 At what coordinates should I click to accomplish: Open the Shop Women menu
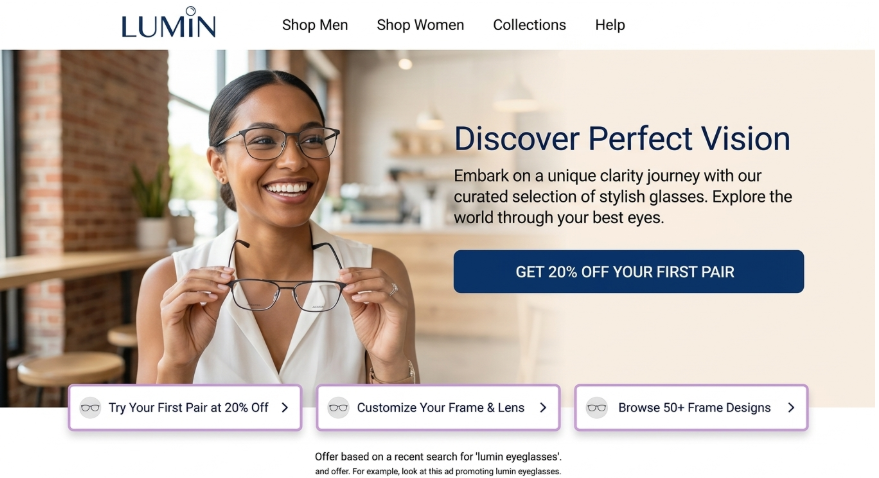coord(420,25)
